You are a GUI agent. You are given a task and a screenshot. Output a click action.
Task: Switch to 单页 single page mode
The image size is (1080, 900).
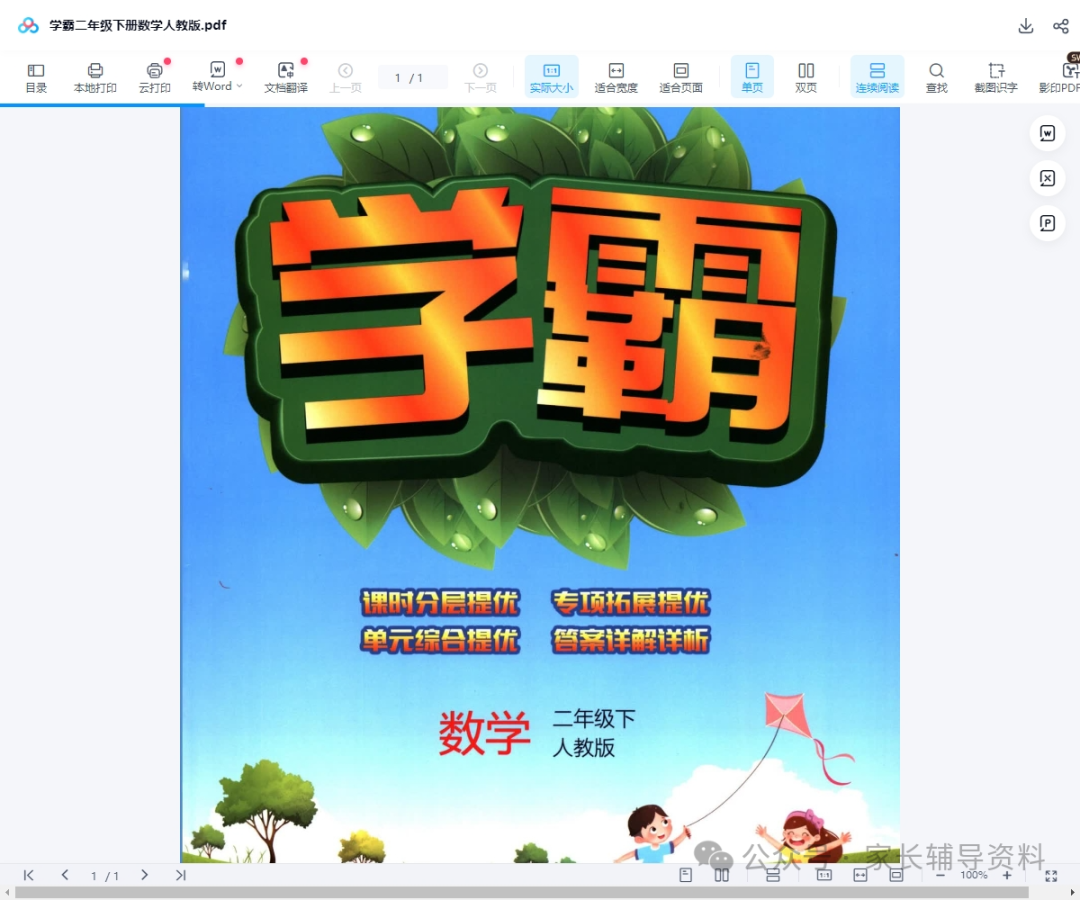click(x=752, y=78)
